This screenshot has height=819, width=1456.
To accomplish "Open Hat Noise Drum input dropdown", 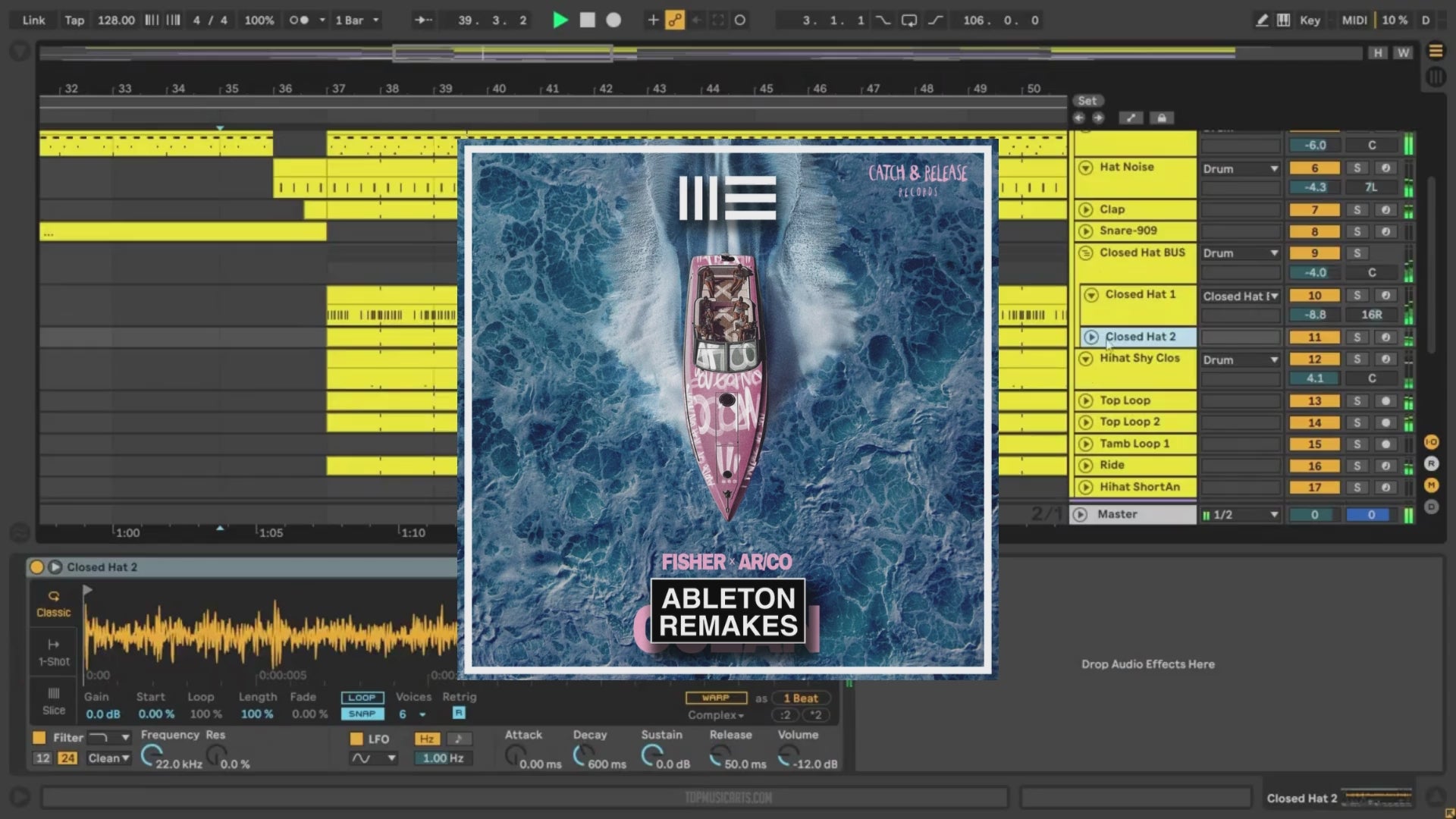I will 1241,168.
